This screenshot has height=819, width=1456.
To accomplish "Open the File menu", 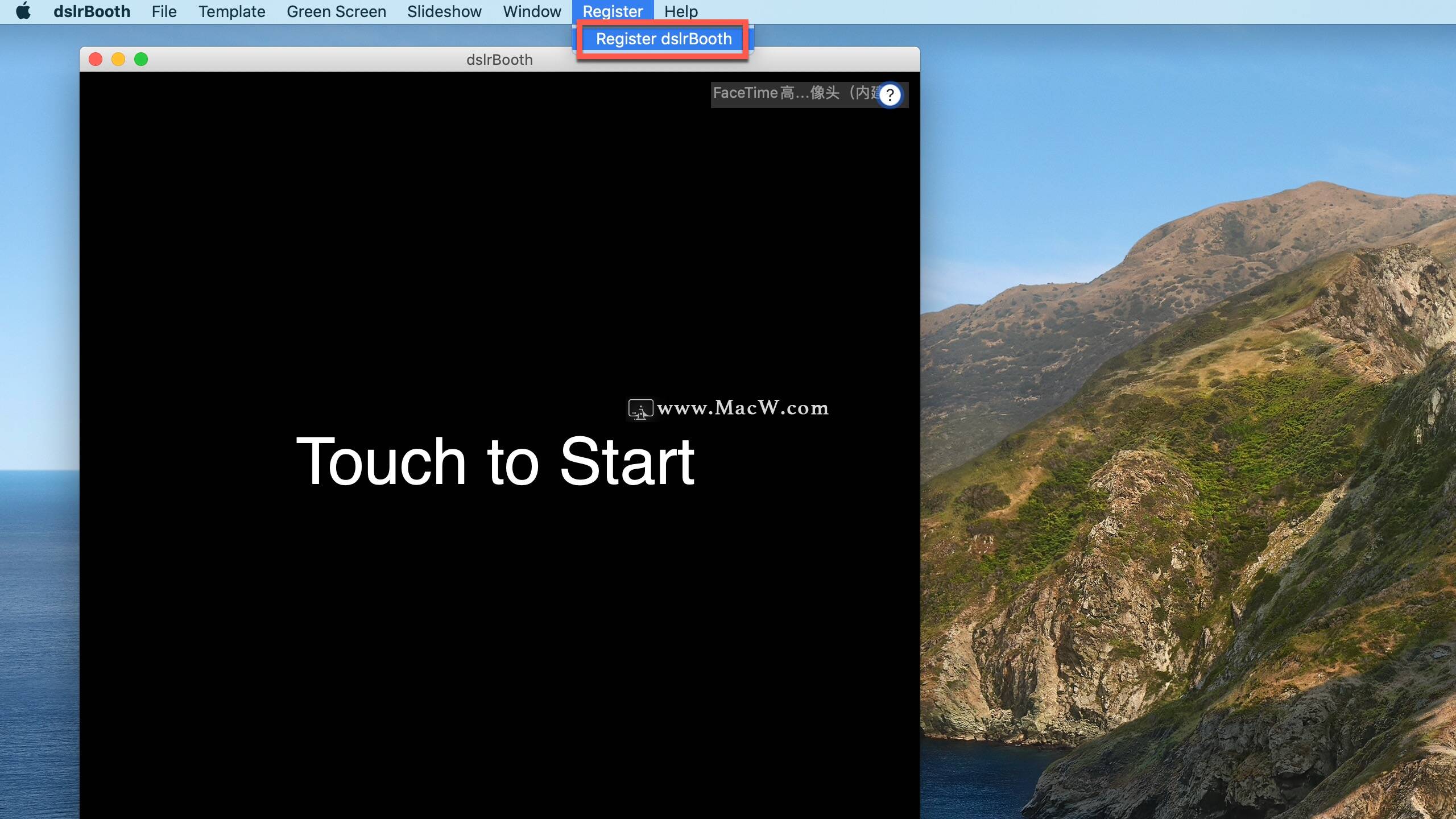I will click(x=164, y=11).
